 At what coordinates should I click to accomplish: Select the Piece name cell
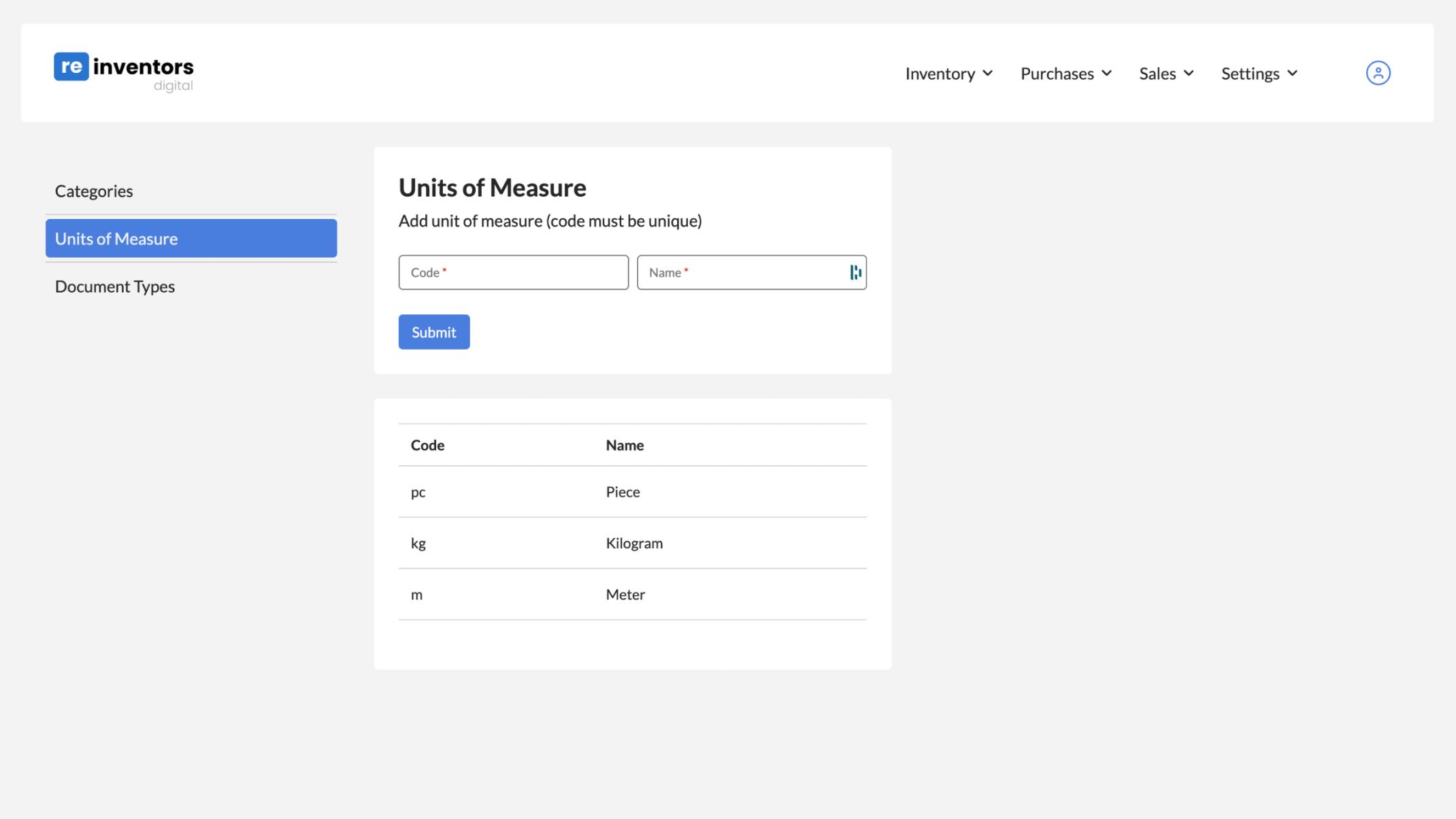coord(623,492)
